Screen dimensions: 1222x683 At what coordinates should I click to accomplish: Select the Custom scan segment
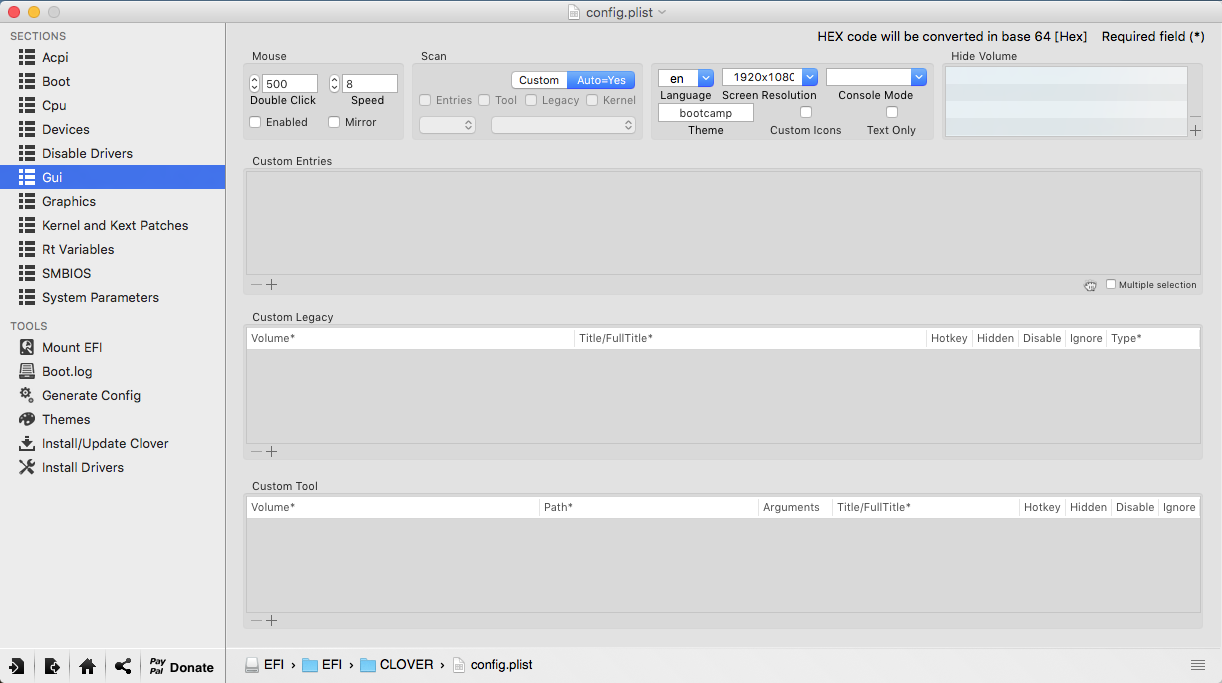539,80
